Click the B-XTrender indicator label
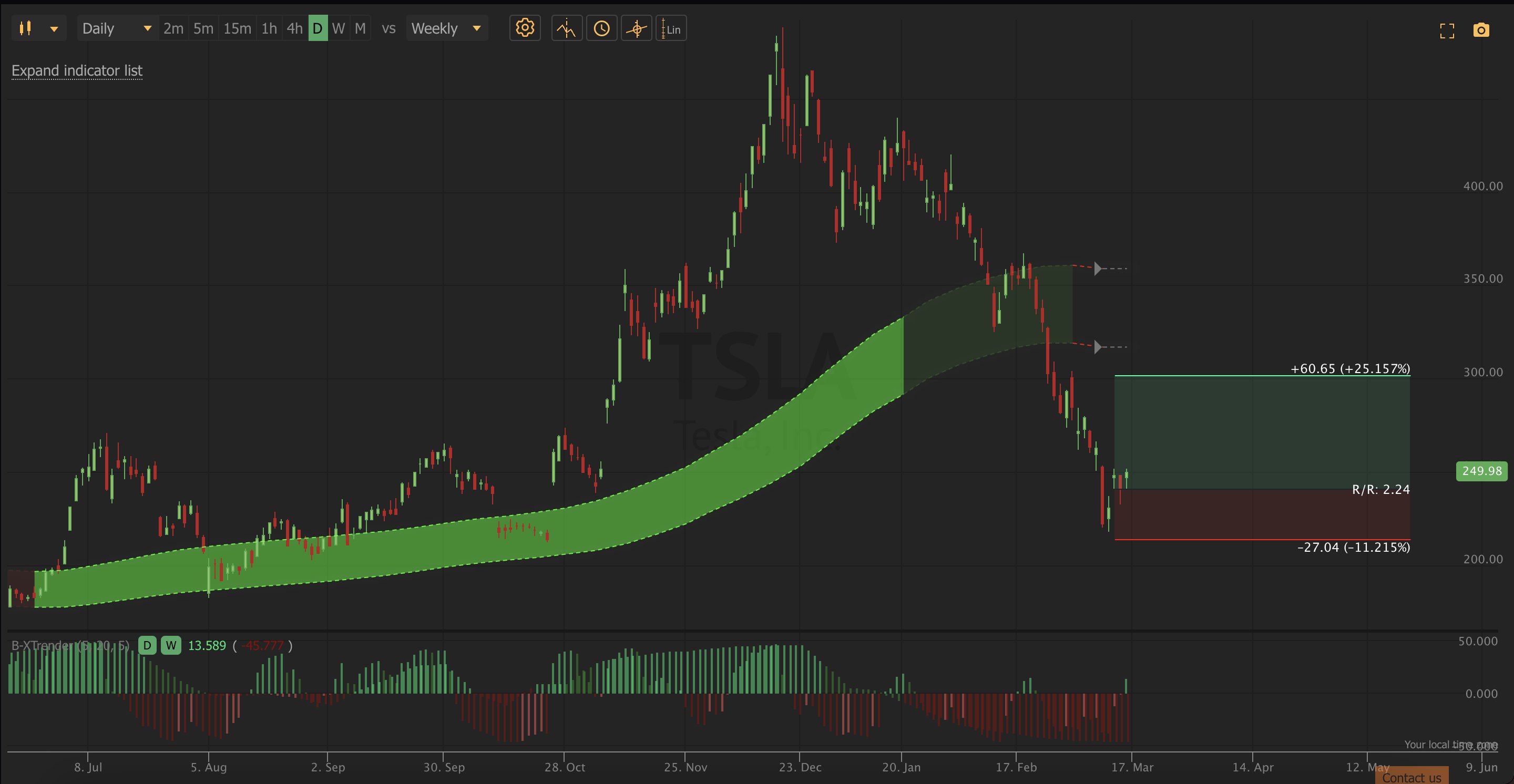Viewport: 1514px width, 784px height. [70, 645]
